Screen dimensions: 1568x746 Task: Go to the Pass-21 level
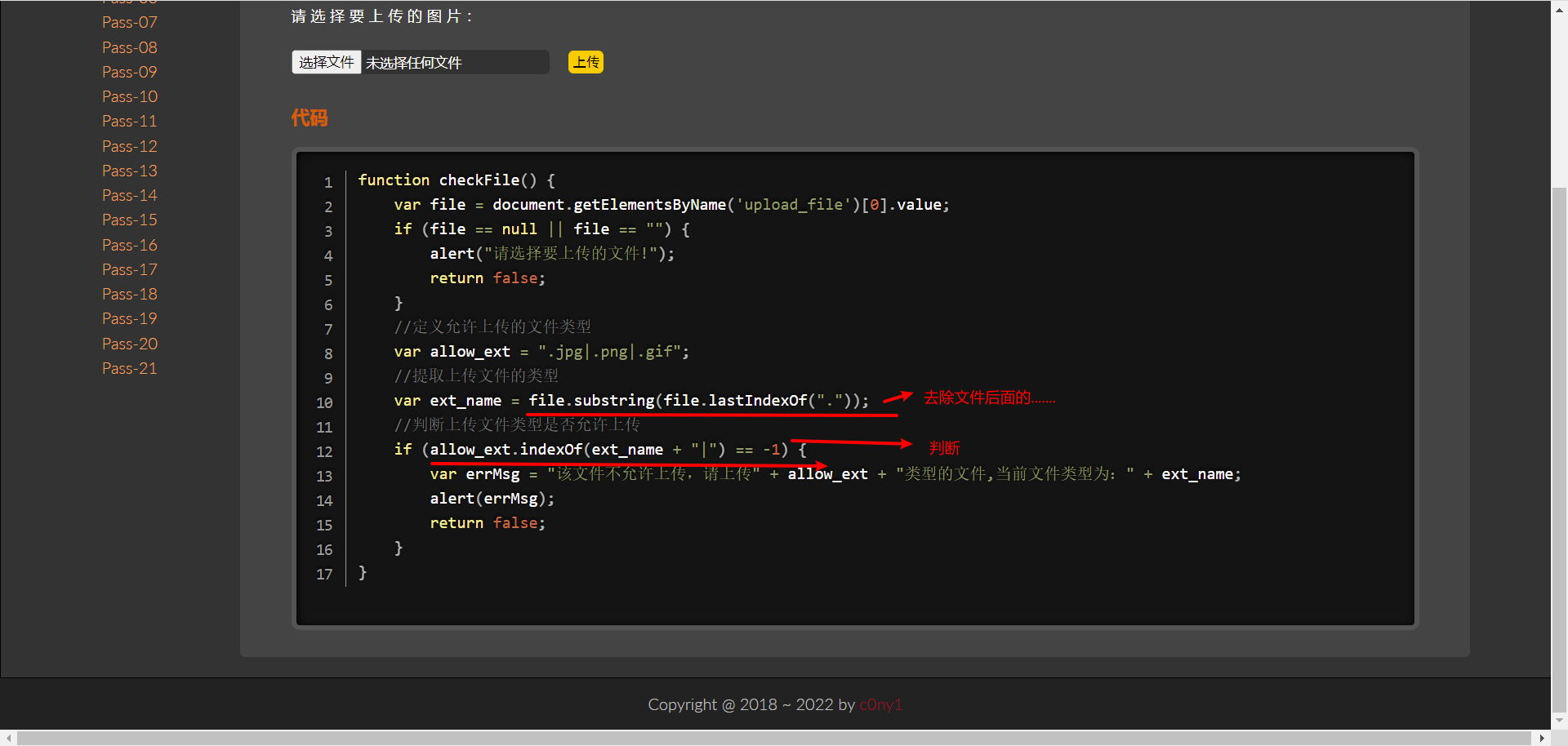[129, 368]
